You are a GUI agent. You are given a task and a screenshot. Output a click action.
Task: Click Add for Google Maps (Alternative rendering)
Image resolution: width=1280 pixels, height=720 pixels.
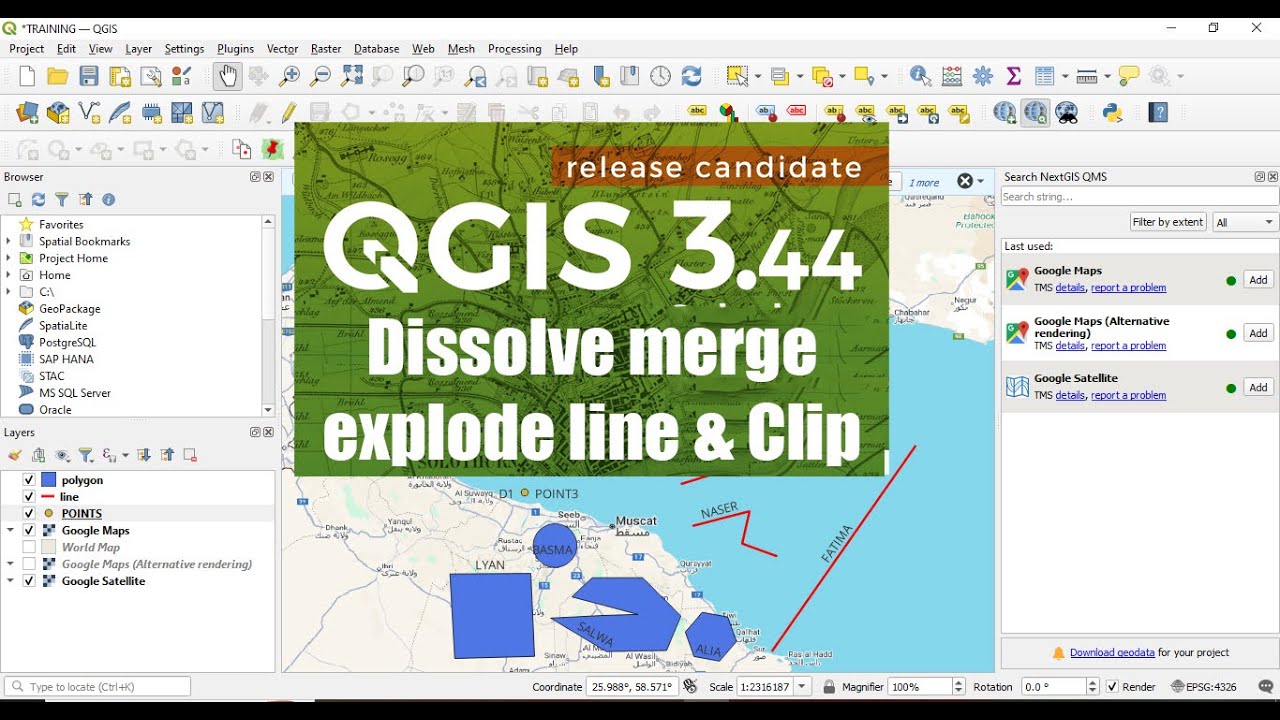point(1259,333)
